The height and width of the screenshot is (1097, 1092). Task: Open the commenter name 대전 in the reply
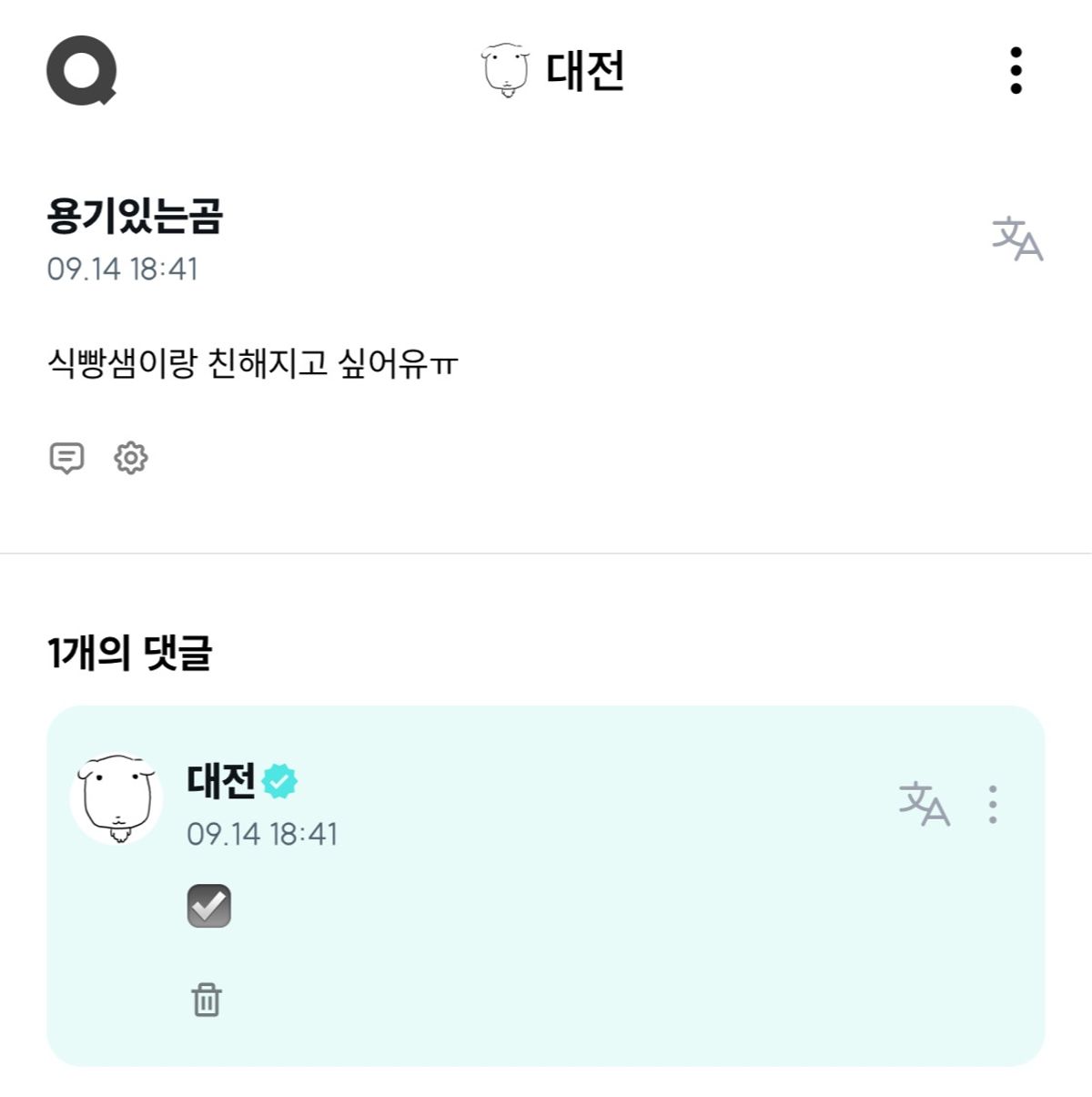221,781
